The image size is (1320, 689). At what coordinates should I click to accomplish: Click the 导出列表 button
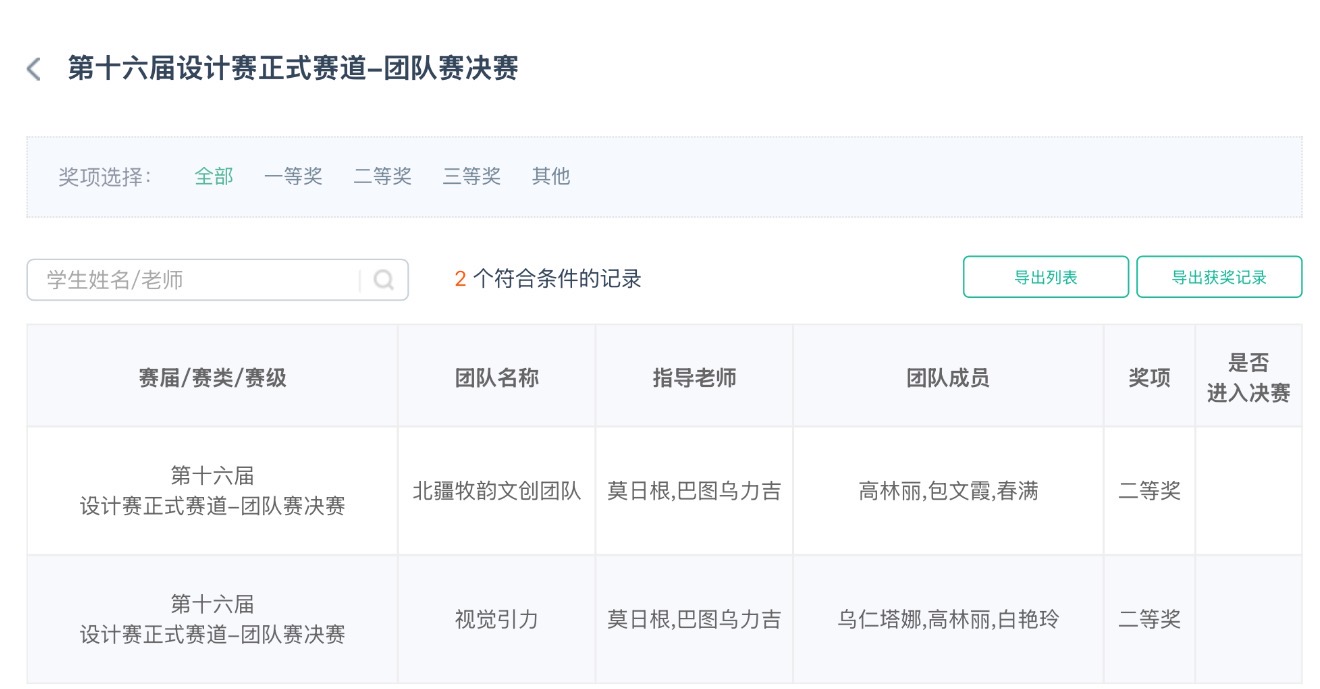click(1045, 277)
